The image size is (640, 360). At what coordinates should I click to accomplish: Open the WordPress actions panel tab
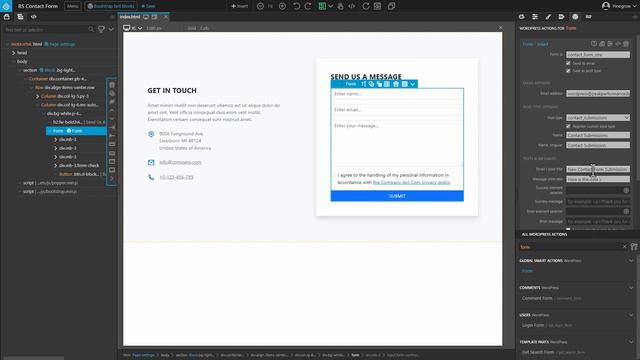click(x=575, y=17)
